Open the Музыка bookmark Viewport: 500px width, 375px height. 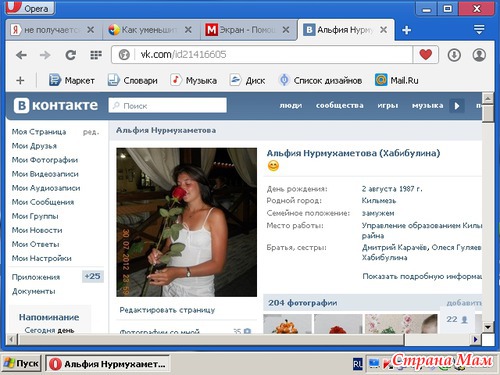pos(193,80)
